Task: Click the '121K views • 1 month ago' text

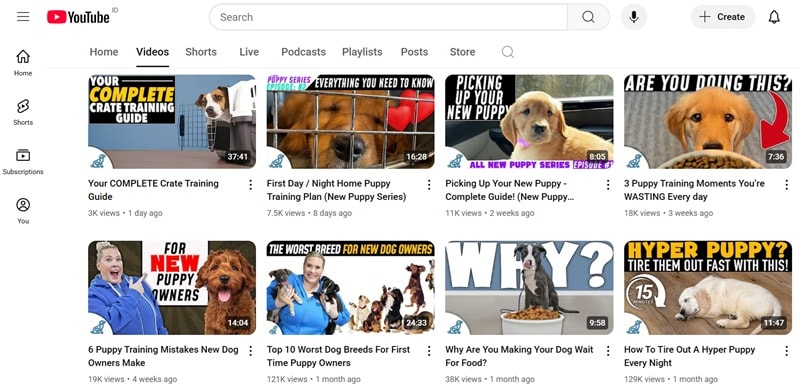Action: (313, 379)
